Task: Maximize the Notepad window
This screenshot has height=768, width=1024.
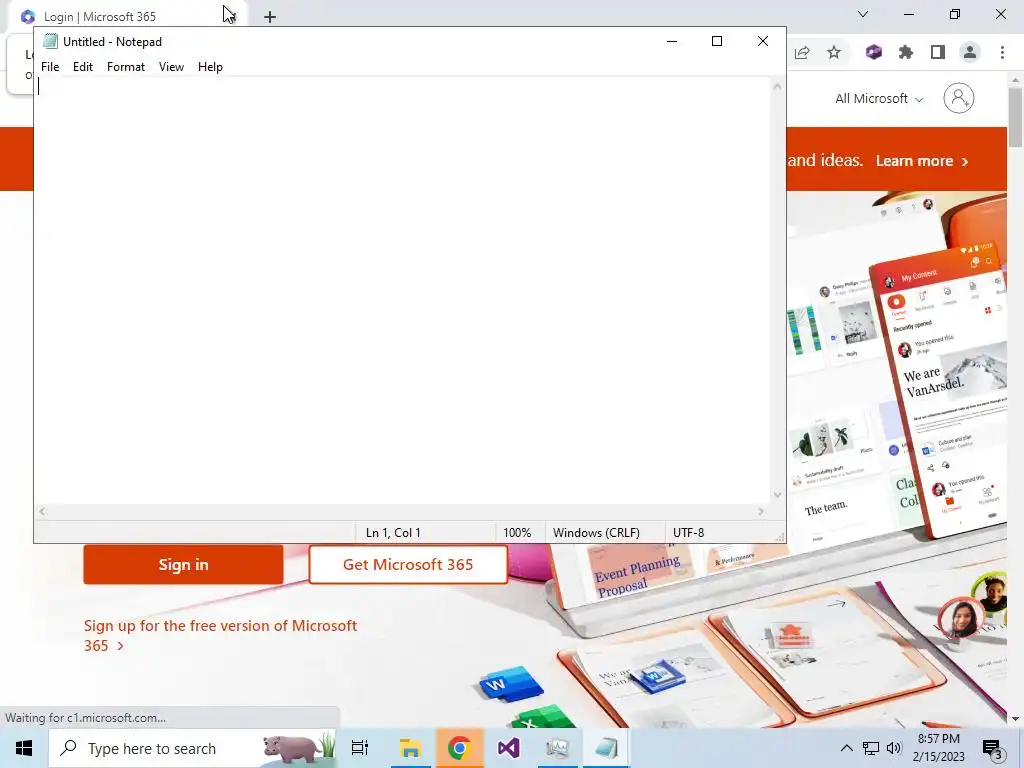Action: 717,41
